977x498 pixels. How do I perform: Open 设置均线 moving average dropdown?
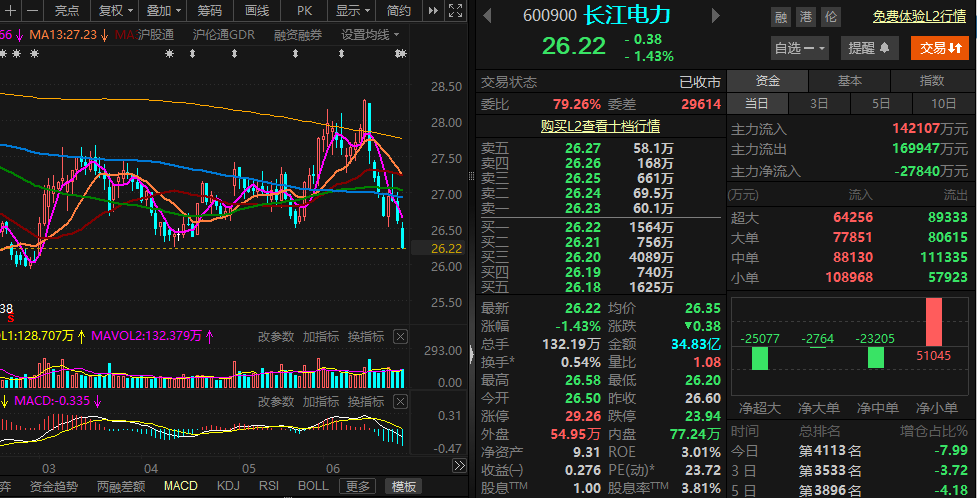(x=370, y=35)
